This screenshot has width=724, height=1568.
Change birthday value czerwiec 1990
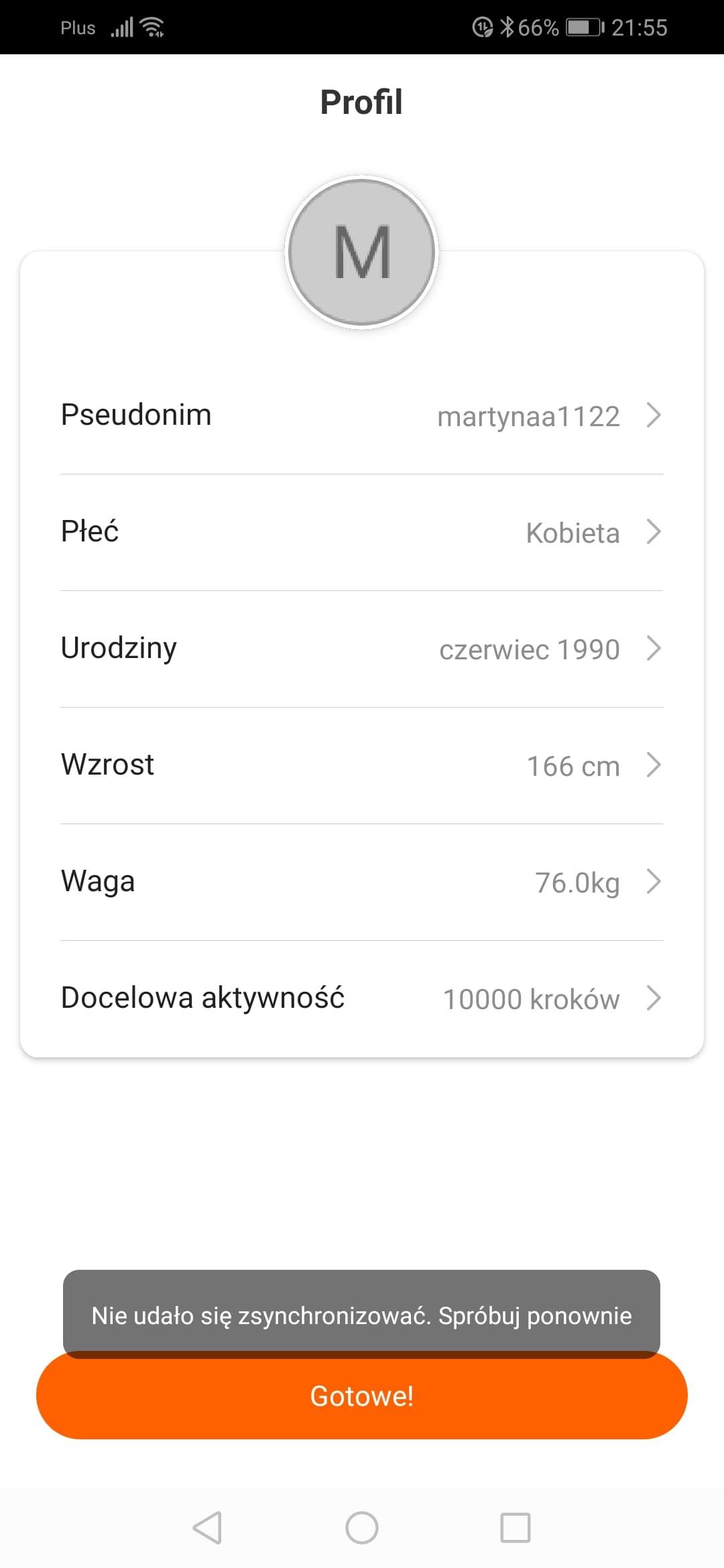point(529,650)
